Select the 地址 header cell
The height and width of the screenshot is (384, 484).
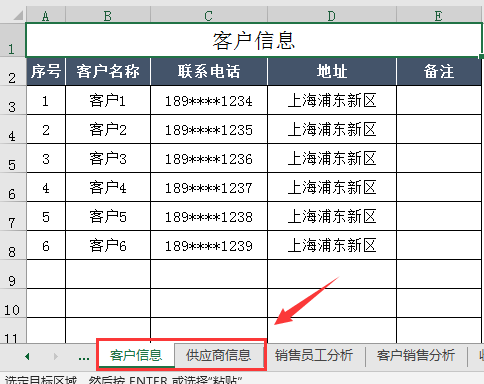(332, 72)
